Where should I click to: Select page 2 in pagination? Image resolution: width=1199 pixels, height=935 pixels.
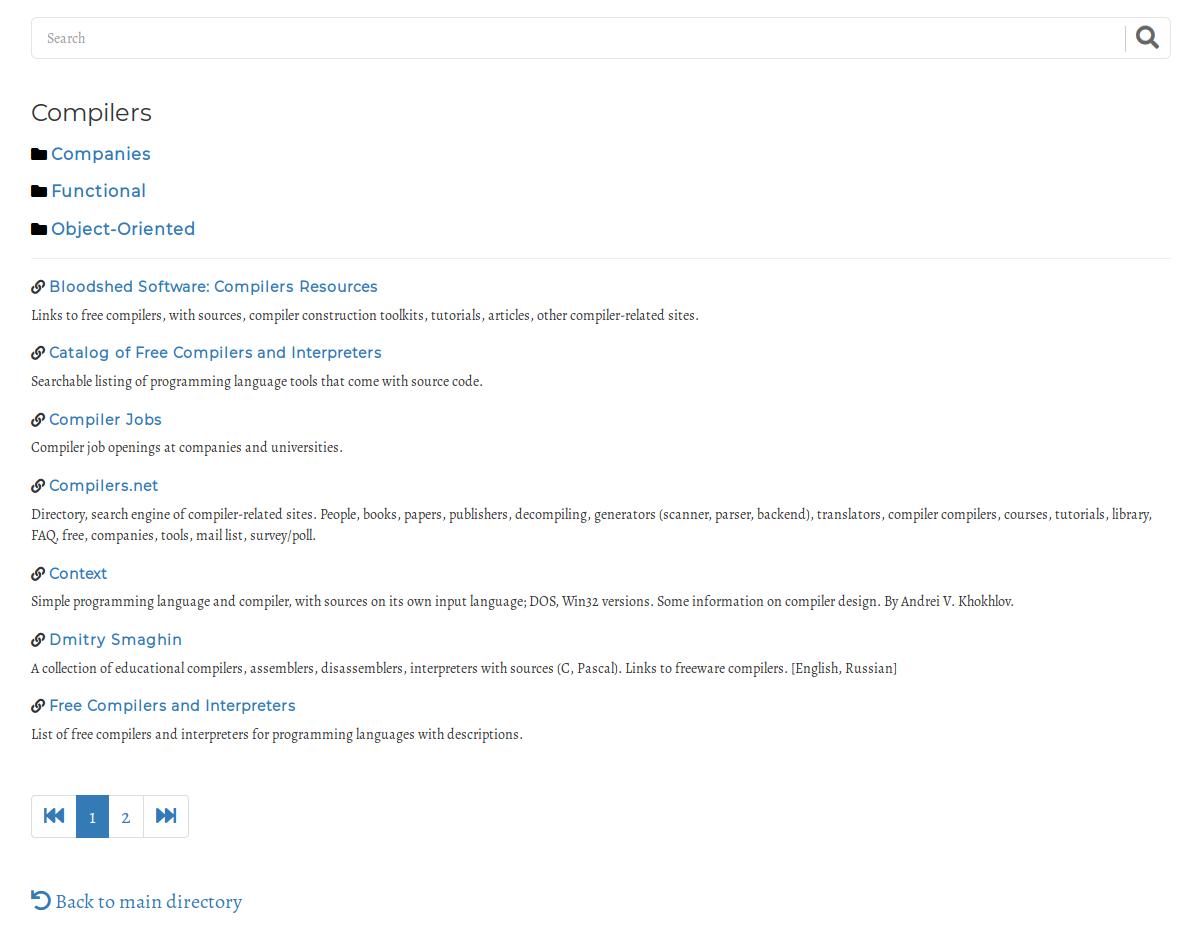[126, 817]
